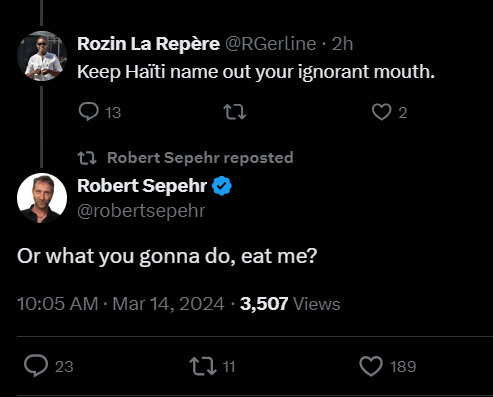Viewport: 493px width, 397px height.
Task: Click the 2h timestamp
Action: click(342, 44)
